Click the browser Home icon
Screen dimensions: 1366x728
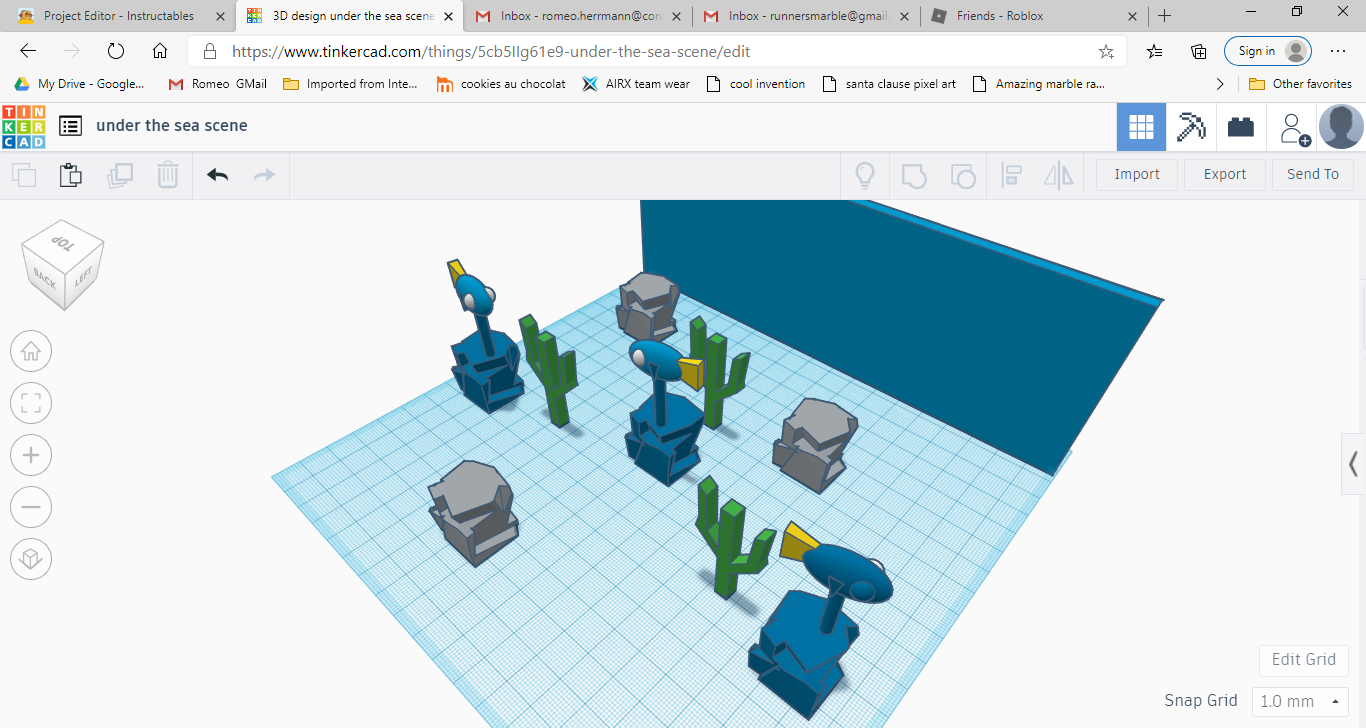(x=160, y=51)
